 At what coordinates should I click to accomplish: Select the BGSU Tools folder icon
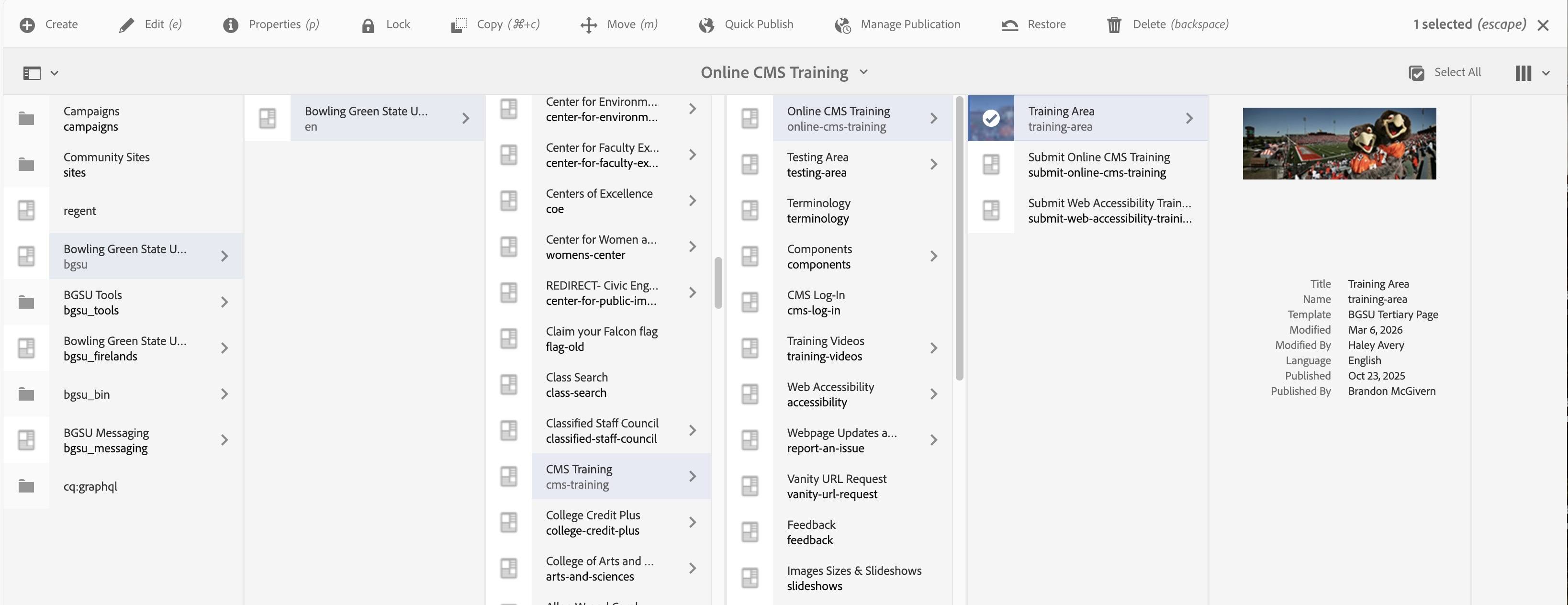tap(26, 302)
